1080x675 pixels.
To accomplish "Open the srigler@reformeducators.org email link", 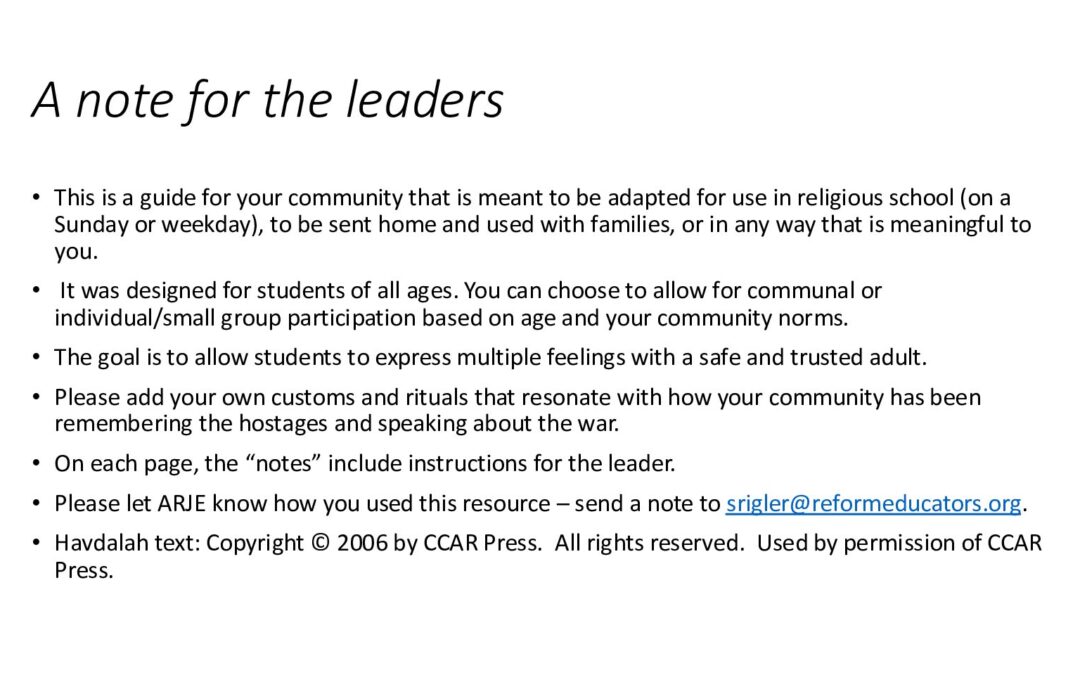I will 873,503.
